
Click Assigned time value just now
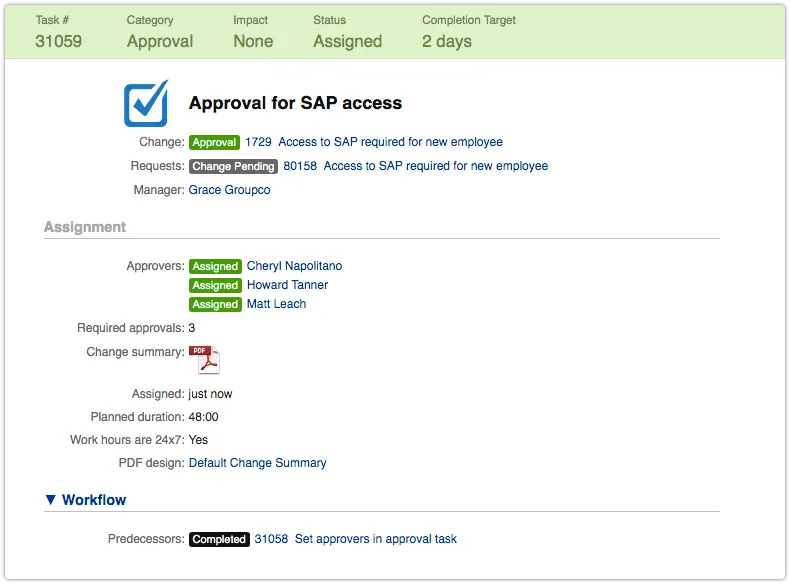(x=210, y=394)
